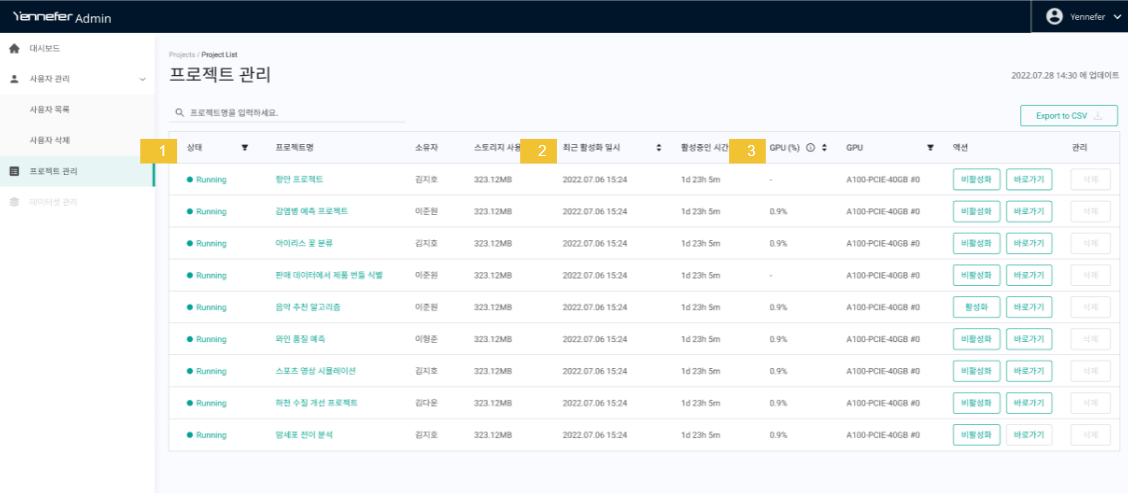1128x504 pixels.
Task: Click the 데이터셋 관리 layers icon
Action: pyautogui.click(x=14, y=202)
